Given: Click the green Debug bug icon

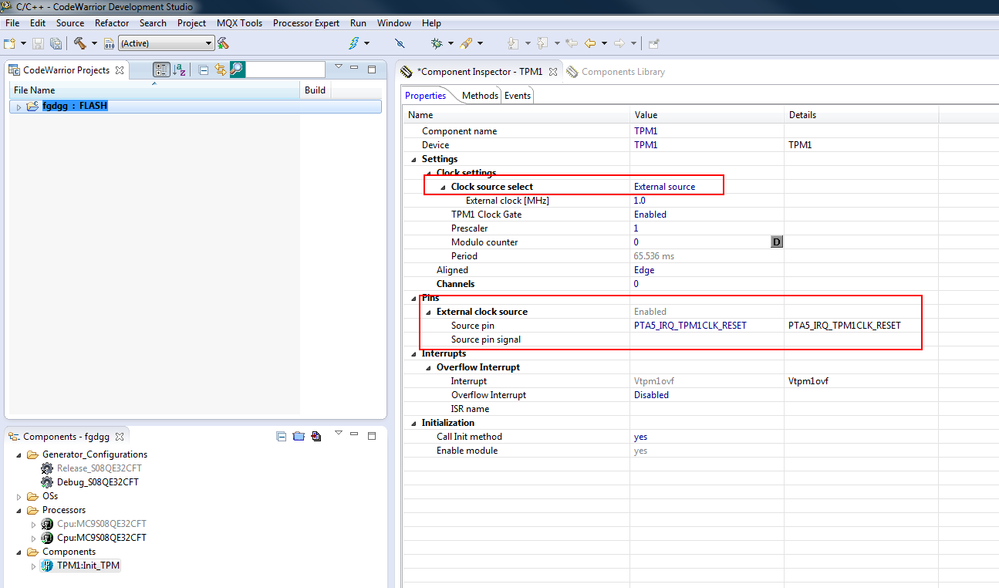Looking at the screenshot, I should 436,43.
